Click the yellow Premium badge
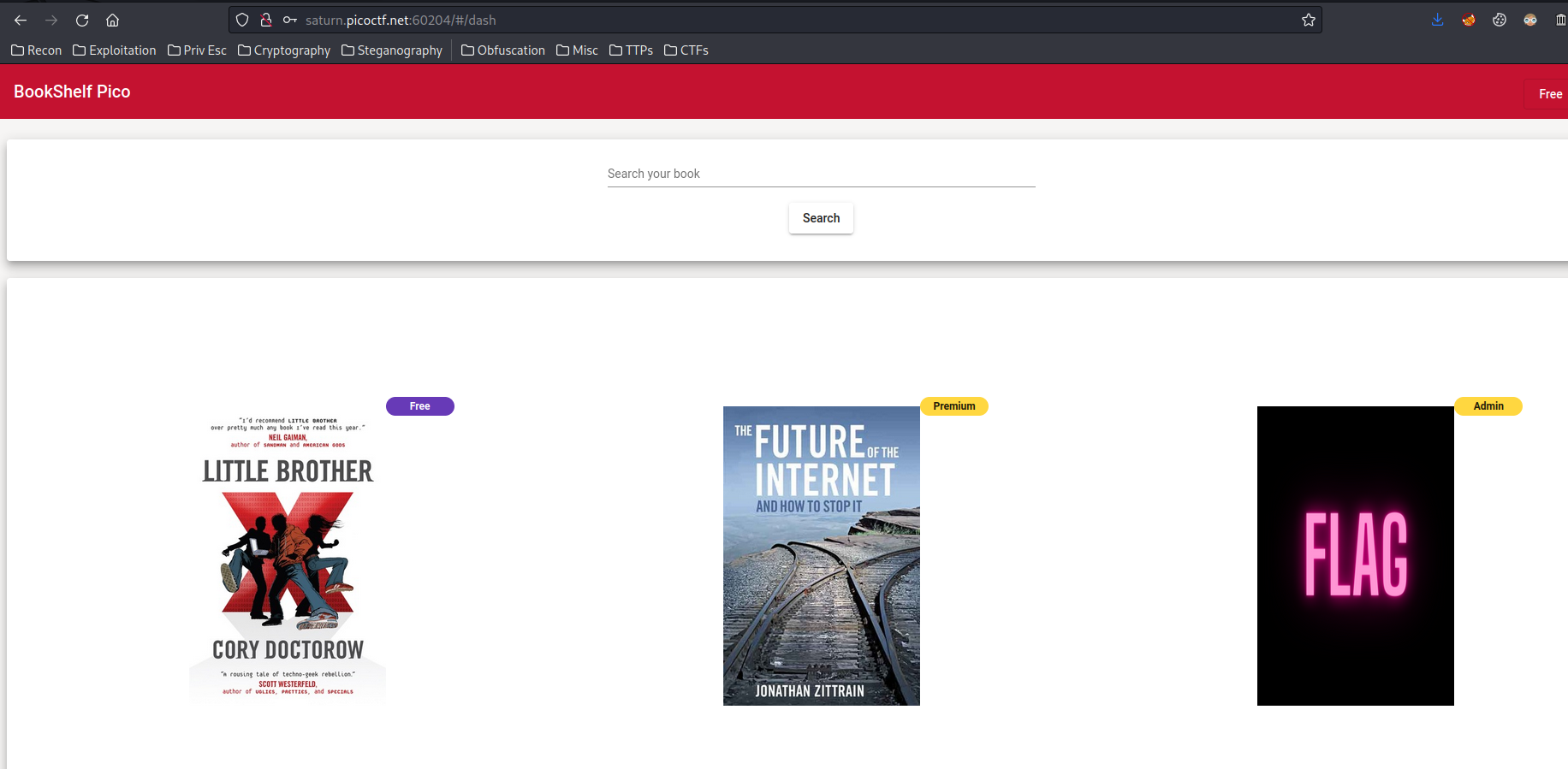Viewport: 1568px width, 769px height. coord(954,406)
